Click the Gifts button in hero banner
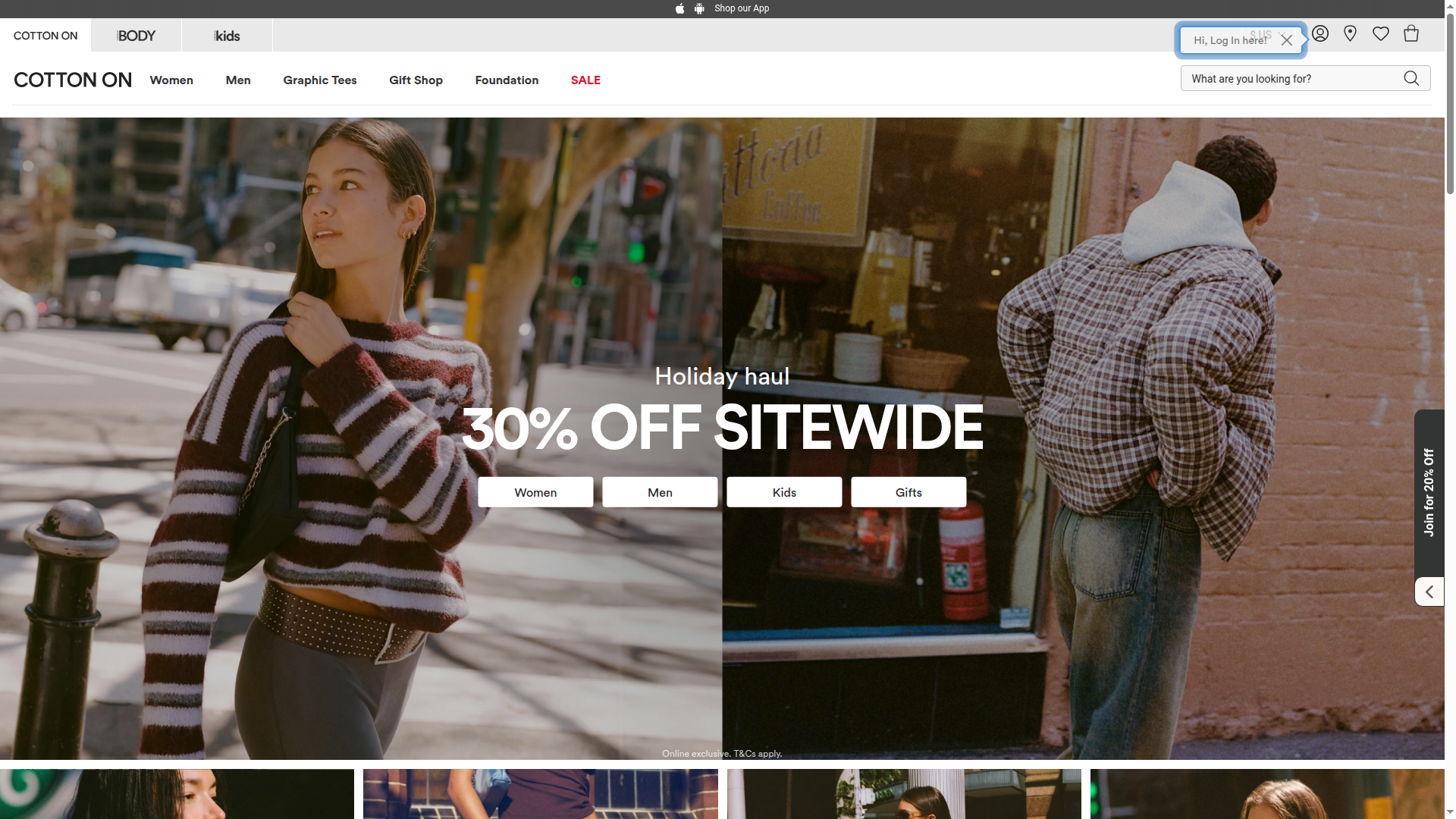This screenshot has height=819, width=1456. (x=908, y=492)
